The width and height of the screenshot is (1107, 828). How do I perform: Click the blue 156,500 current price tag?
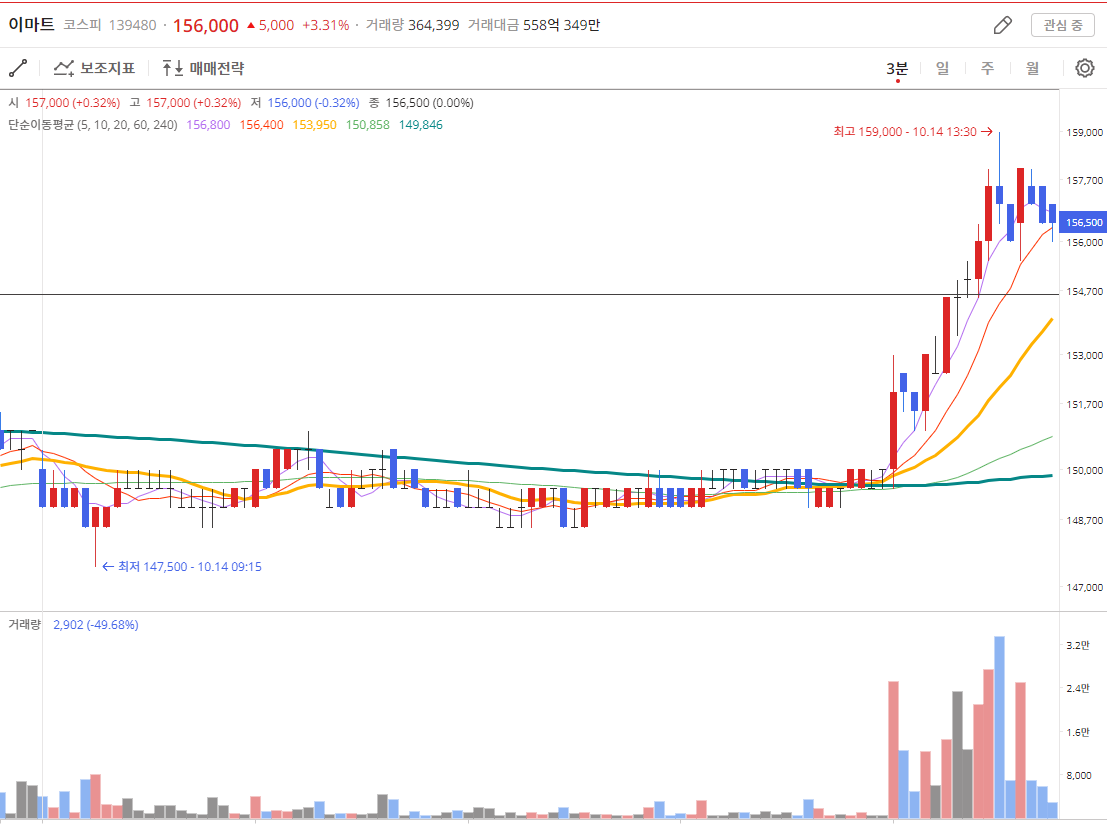1083,222
